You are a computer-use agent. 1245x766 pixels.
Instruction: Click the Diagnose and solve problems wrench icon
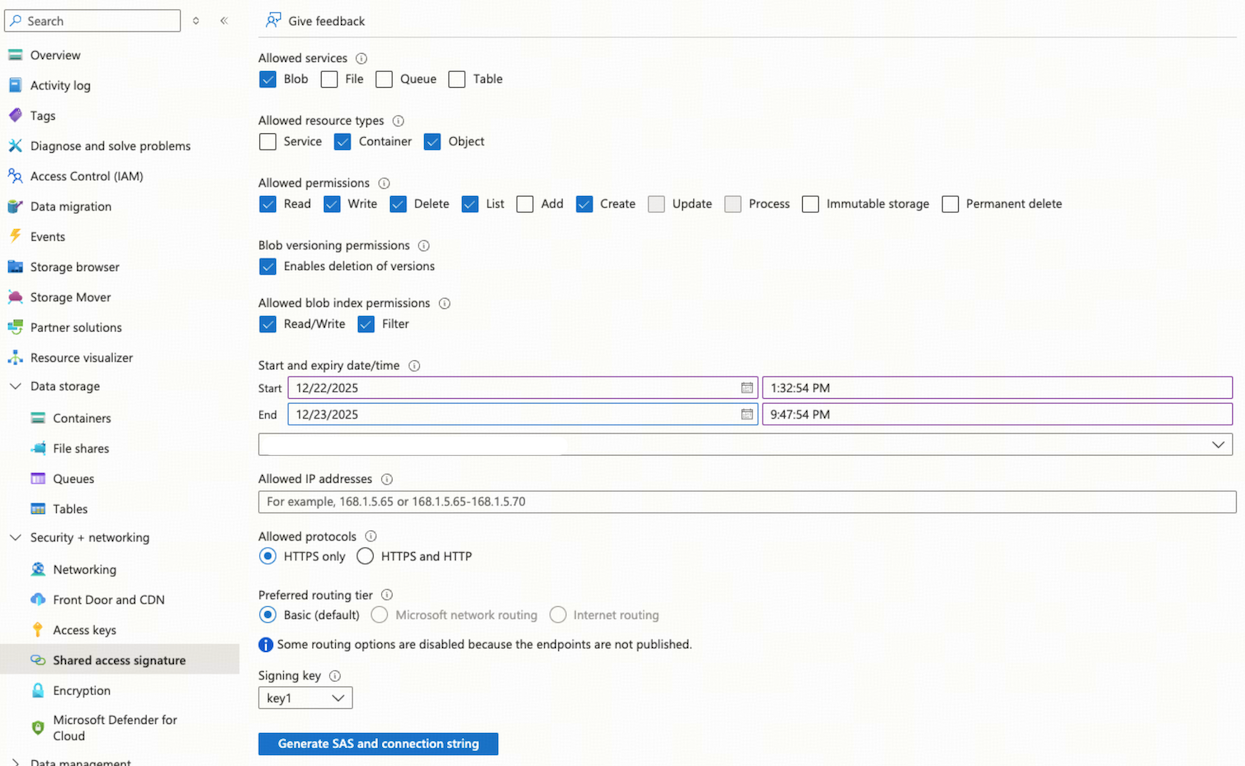click(18, 145)
